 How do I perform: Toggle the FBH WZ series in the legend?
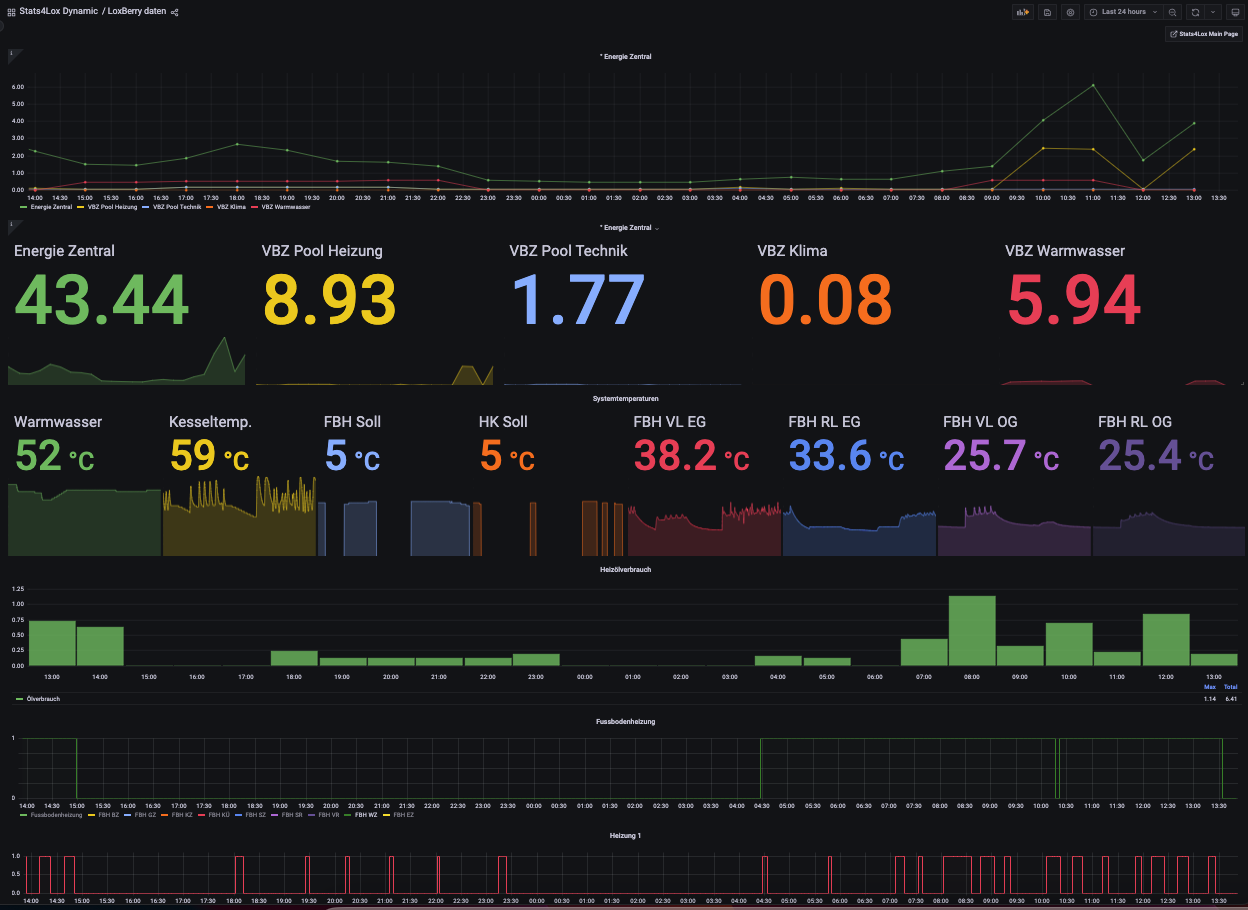click(x=364, y=815)
